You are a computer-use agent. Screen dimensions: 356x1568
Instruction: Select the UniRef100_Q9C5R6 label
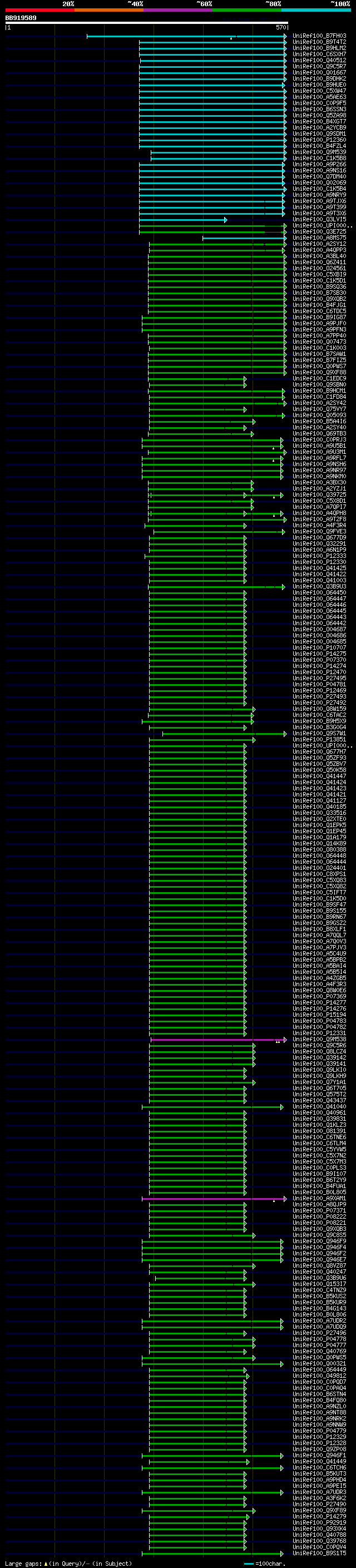(x=319, y=1046)
